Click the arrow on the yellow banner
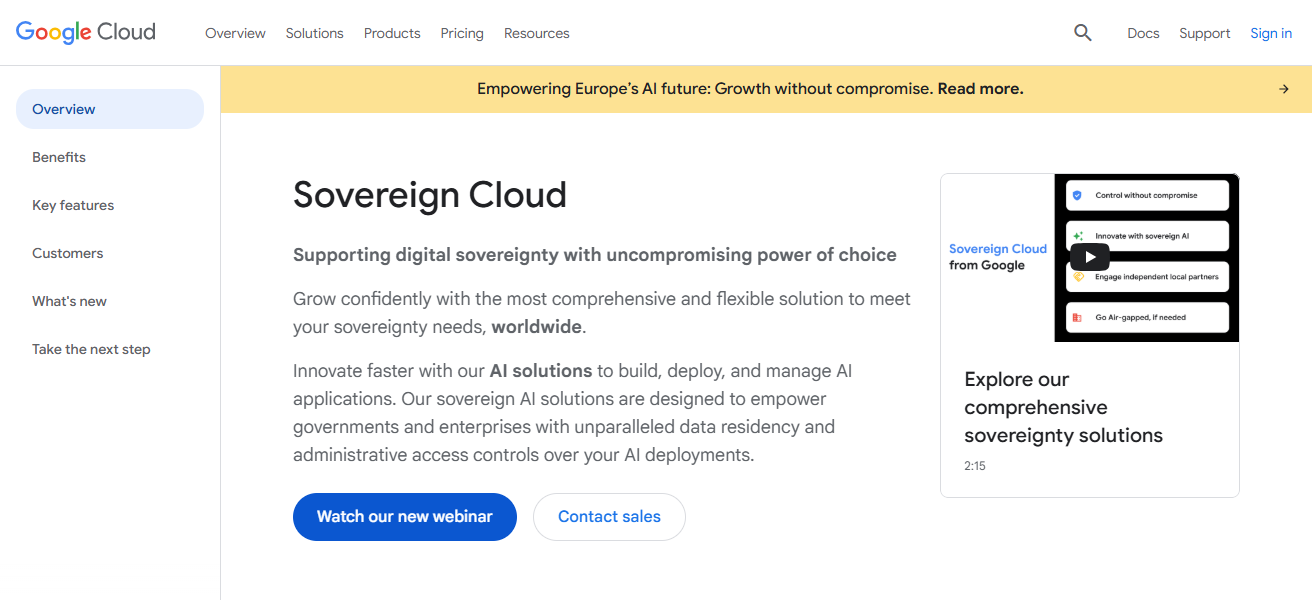The width and height of the screenshot is (1312, 600). [x=1283, y=88]
